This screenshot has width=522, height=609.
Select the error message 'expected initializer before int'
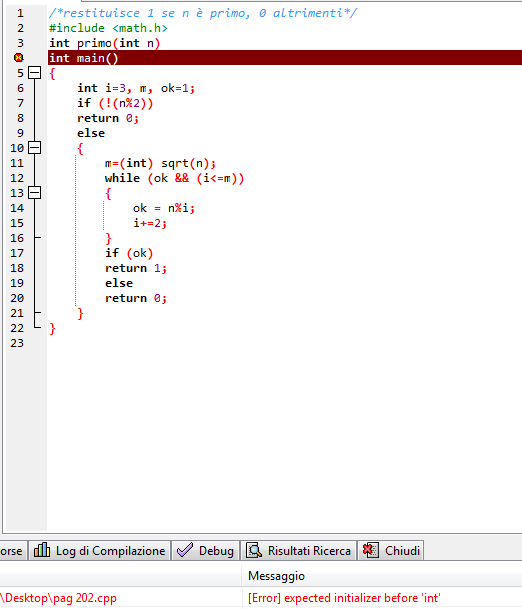344,598
